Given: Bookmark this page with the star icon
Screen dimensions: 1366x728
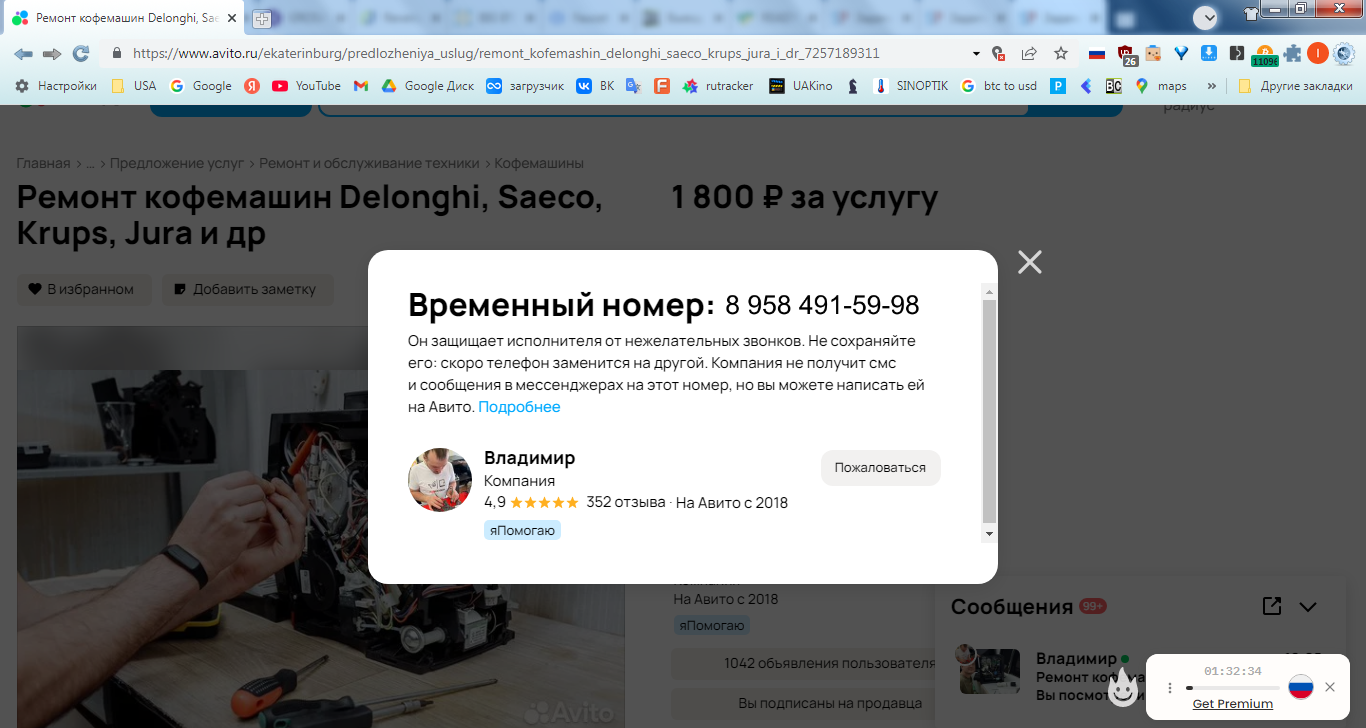Looking at the screenshot, I should (1061, 53).
